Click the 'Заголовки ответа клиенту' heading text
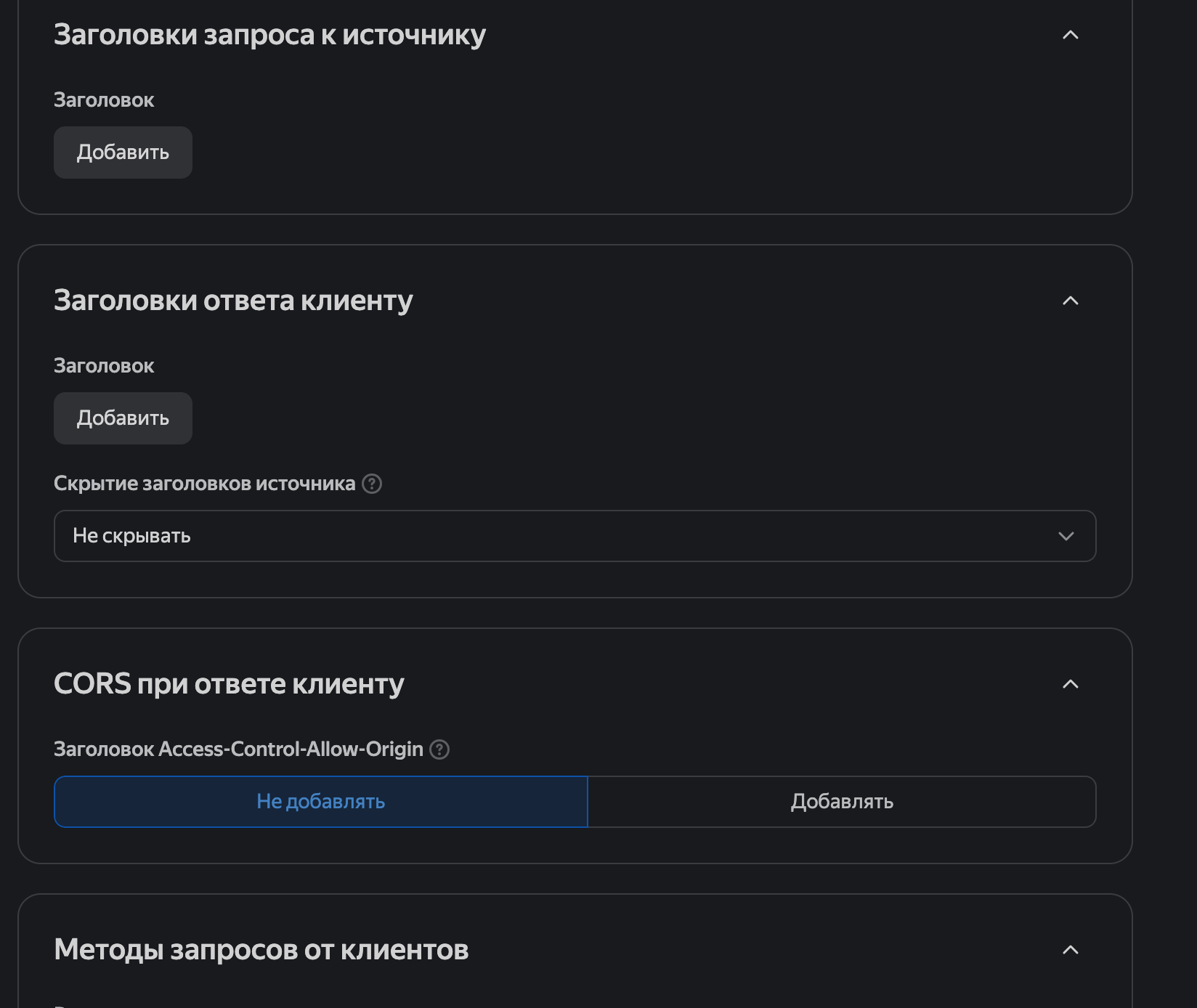The width and height of the screenshot is (1197, 1008). (233, 301)
